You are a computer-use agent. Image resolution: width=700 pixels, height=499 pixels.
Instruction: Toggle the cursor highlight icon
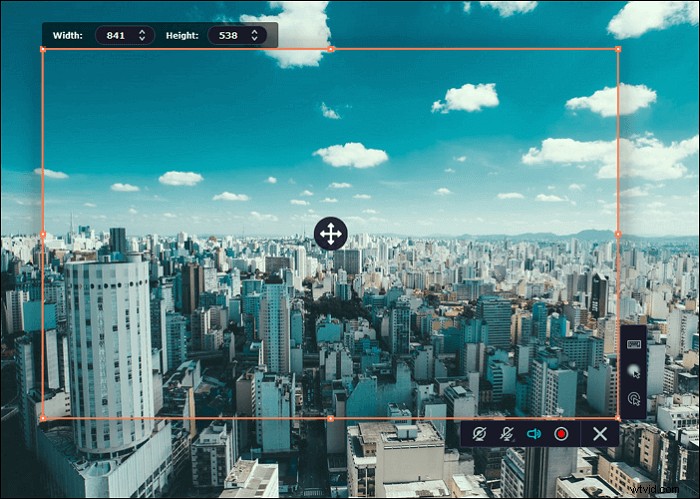click(x=634, y=371)
